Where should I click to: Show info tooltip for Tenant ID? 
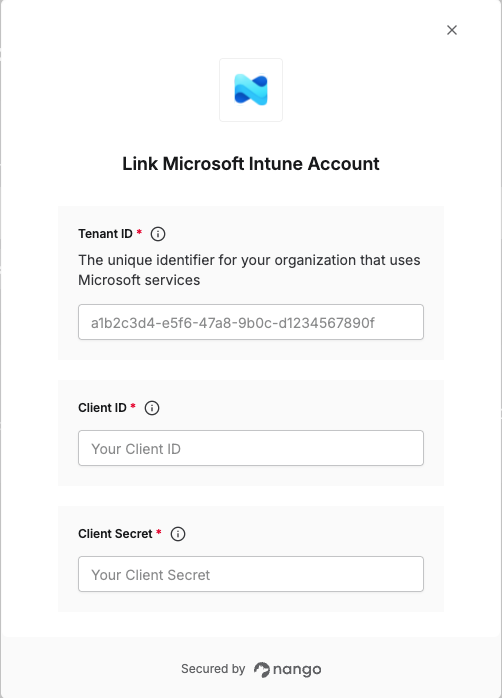click(x=158, y=234)
